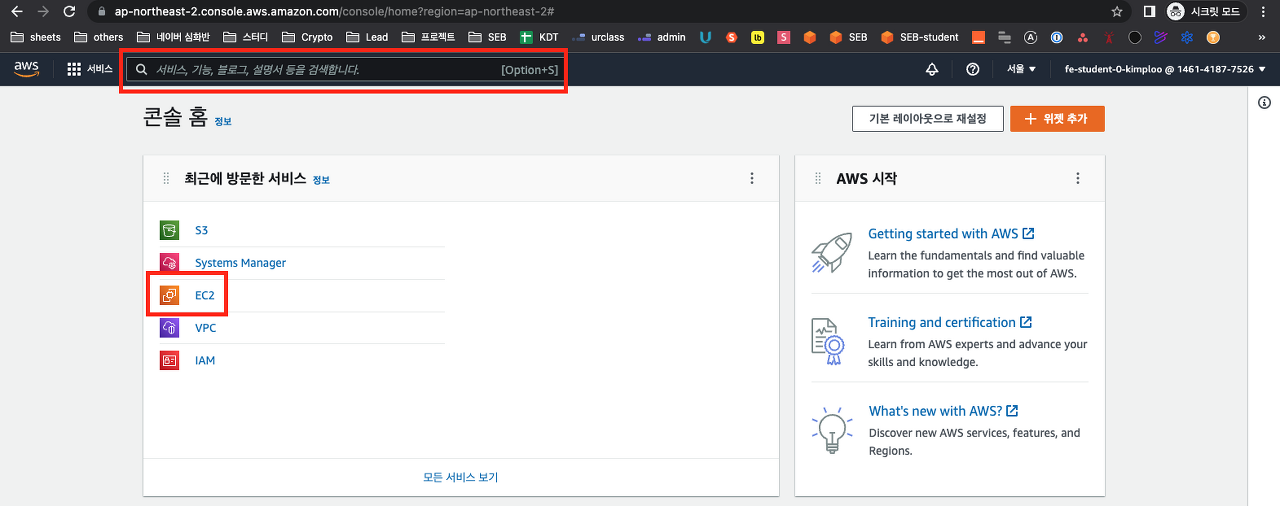The width and height of the screenshot is (1280, 506).
Task: Click the info circle icon on the right edge
Action: pos(1264,102)
